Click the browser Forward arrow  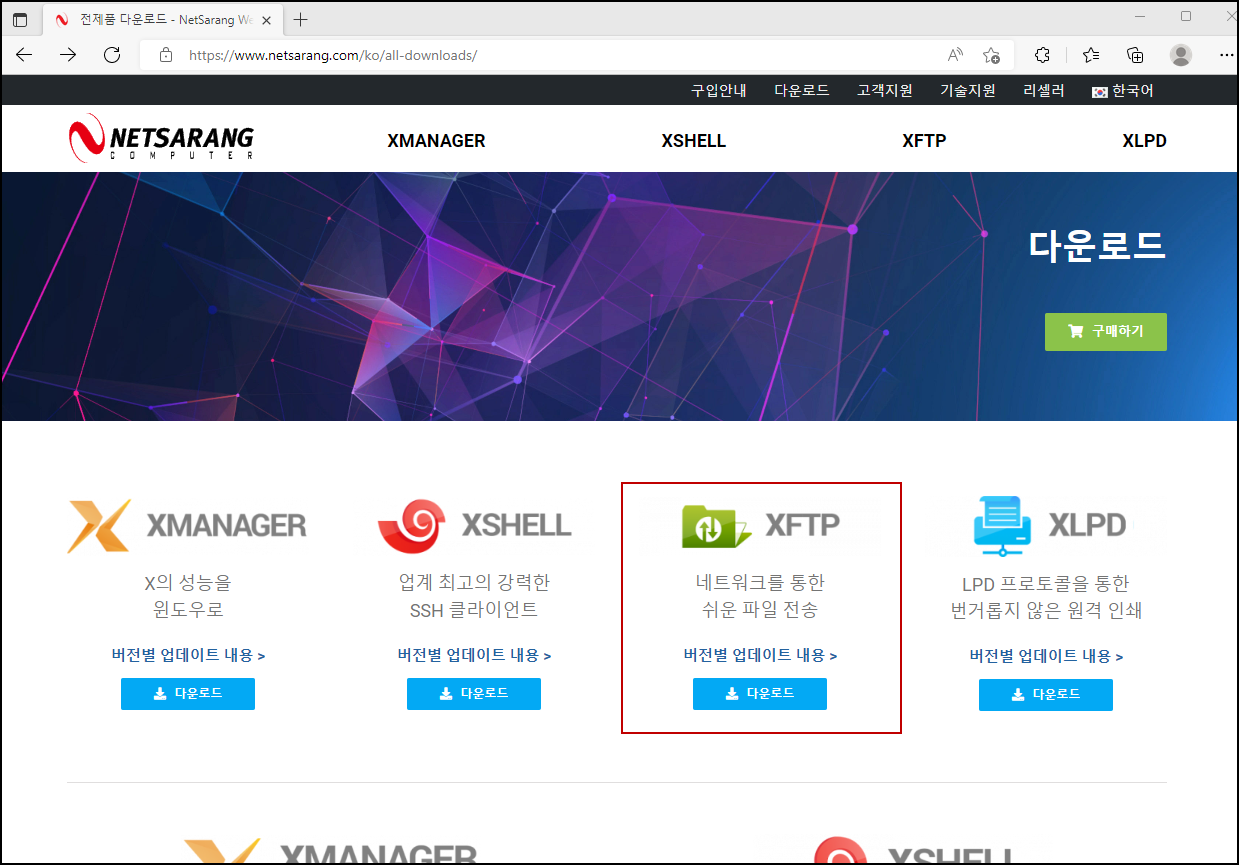pos(68,55)
